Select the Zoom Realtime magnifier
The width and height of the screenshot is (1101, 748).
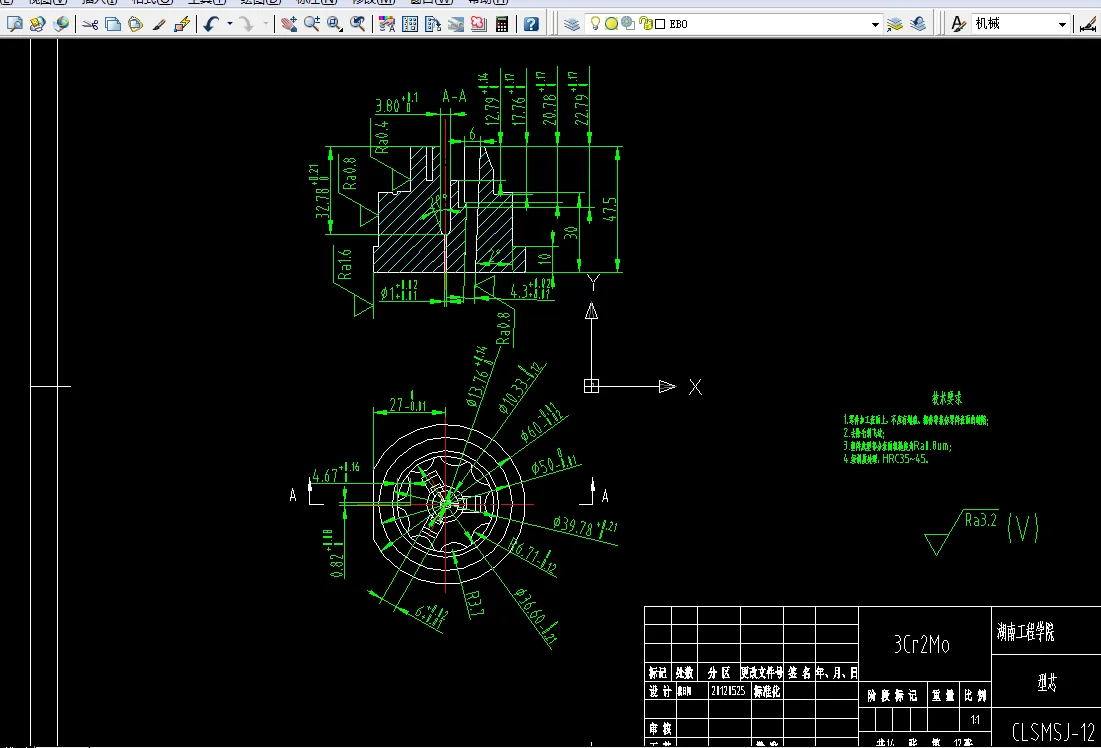pyautogui.click(x=312, y=25)
